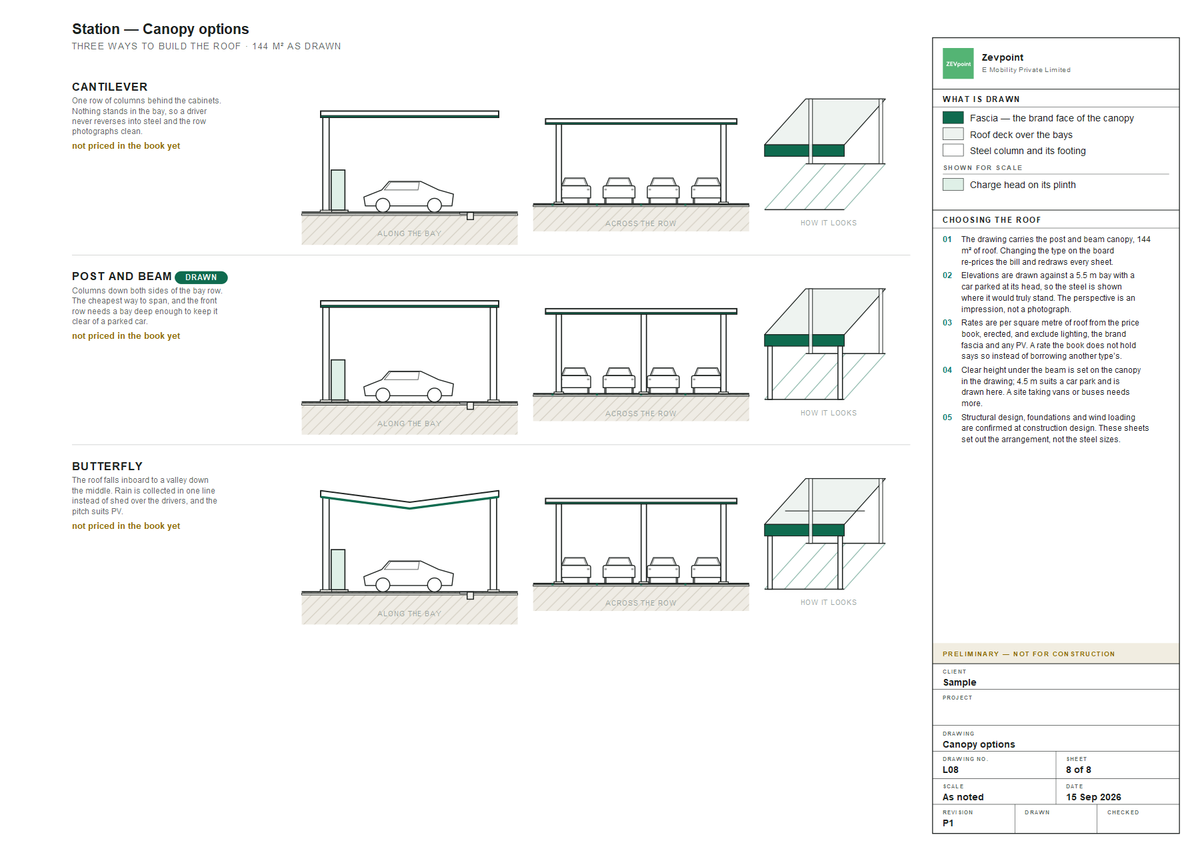Click 'ACROSS THE ROW' label under the Butterfly drawing

(x=641, y=603)
